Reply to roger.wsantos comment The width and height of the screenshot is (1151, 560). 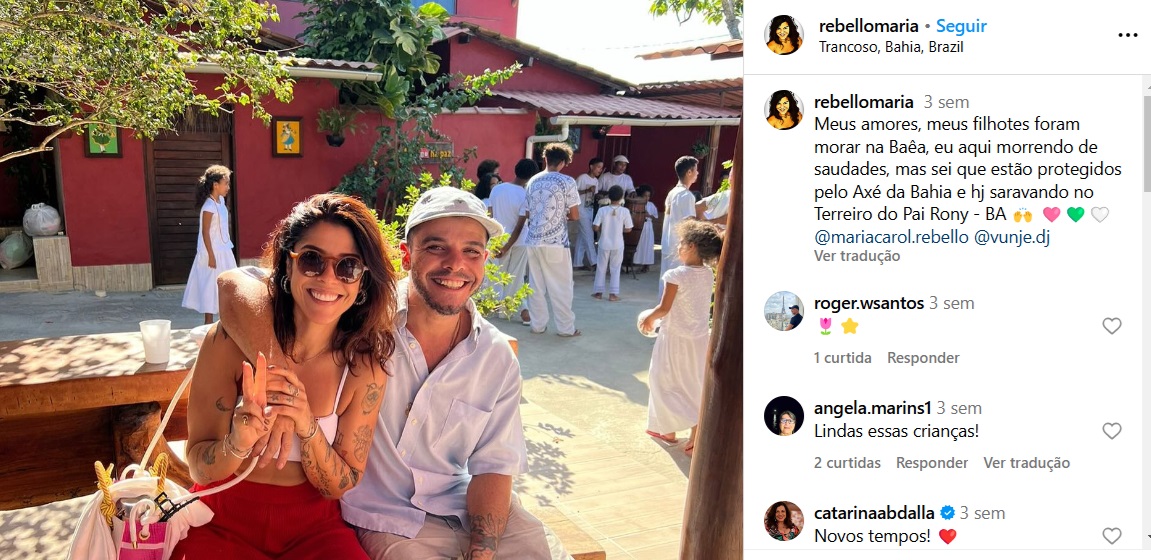pos(923,358)
